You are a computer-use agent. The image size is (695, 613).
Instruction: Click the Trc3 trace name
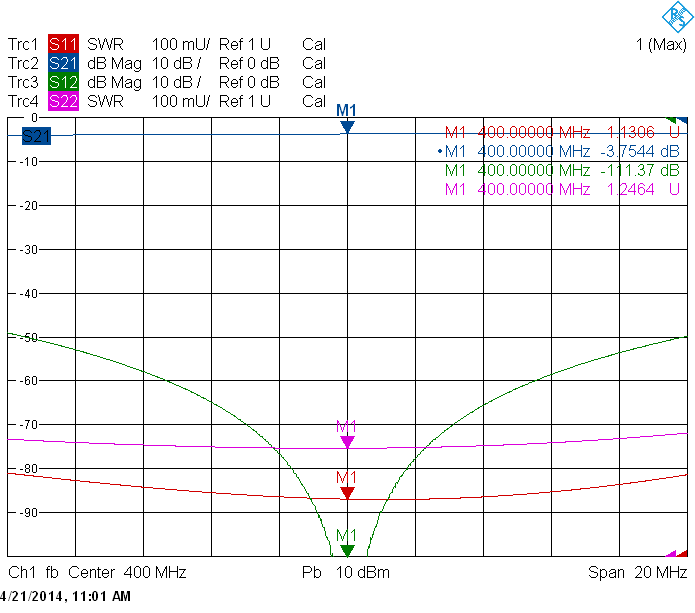point(23,82)
